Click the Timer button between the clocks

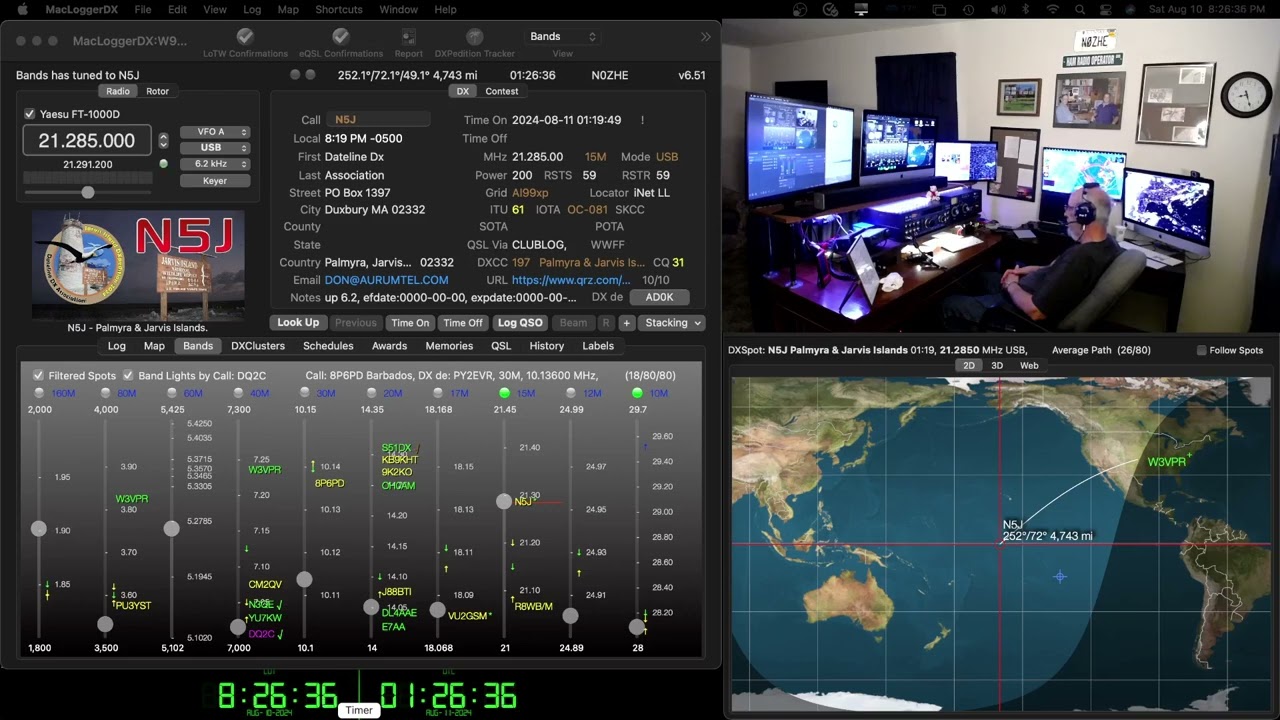coord(359,710)
